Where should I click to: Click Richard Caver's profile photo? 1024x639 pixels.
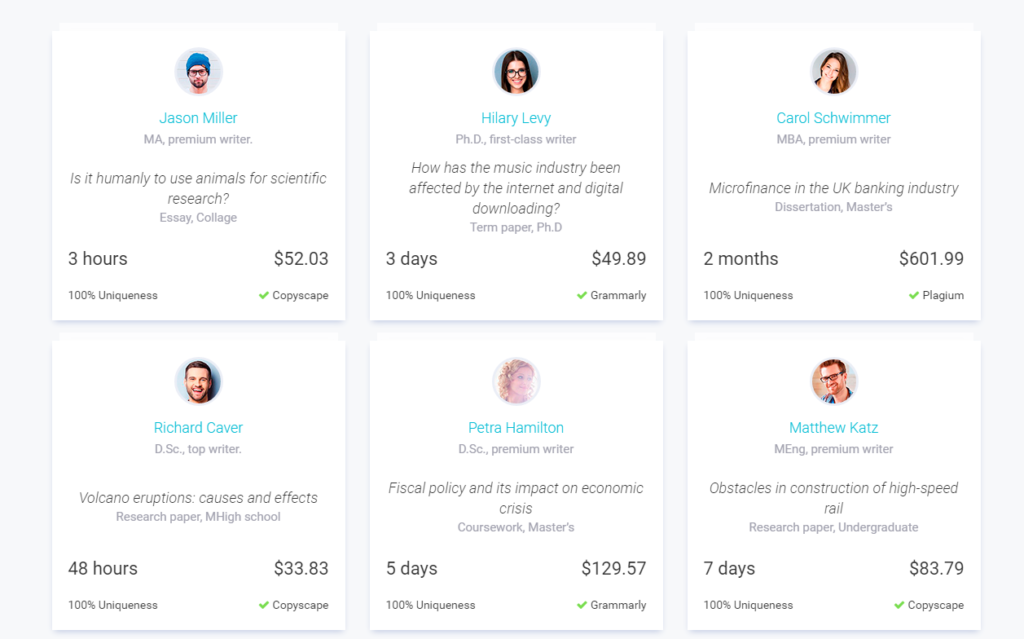click(x=199, y=382)
